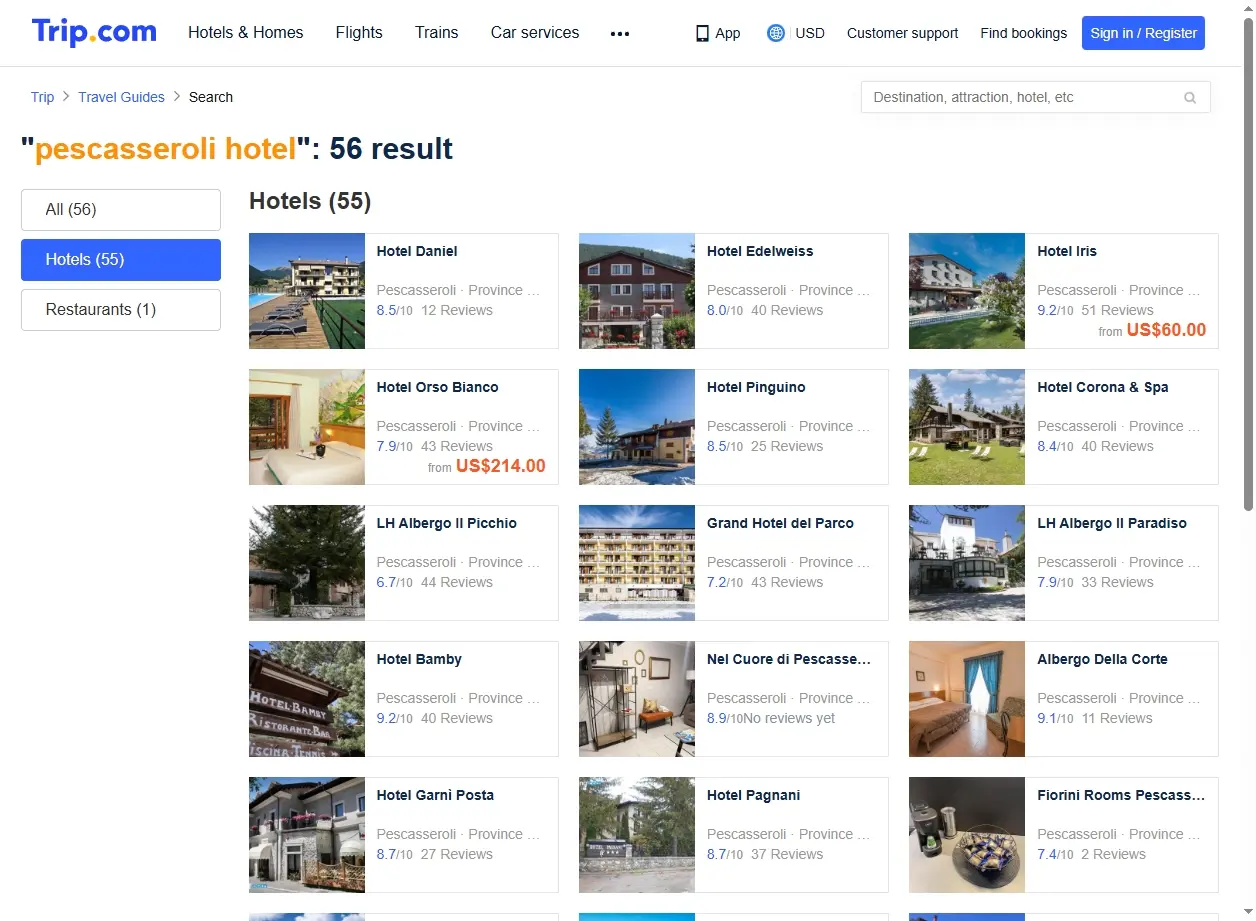Screen dimensions: 1256x921
Task: Go to Trip breadcrumb link
Action: (42, 97)
